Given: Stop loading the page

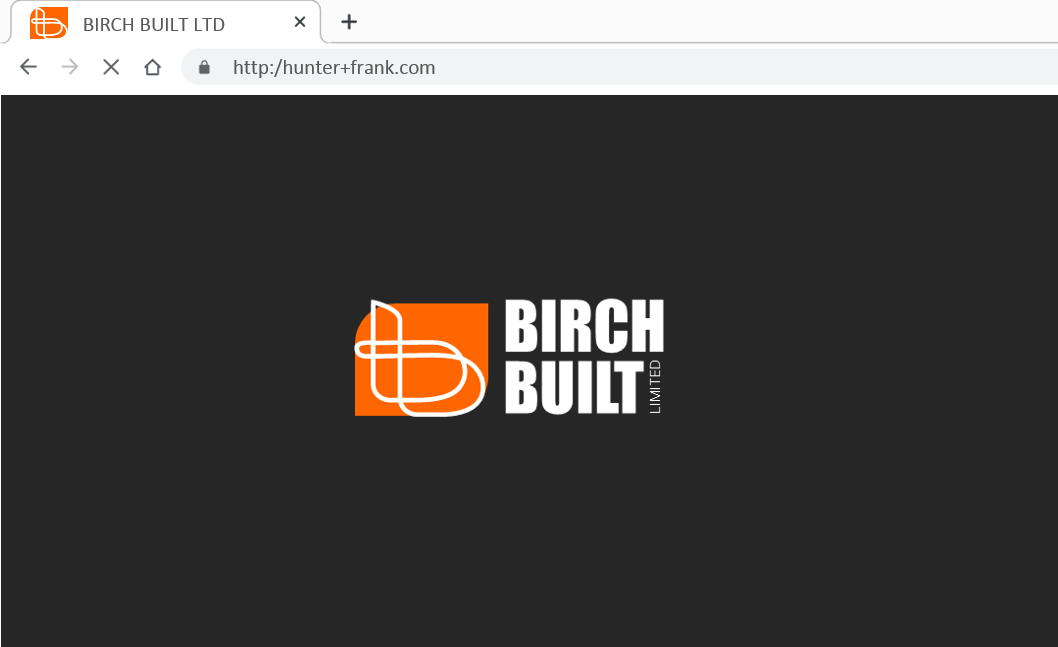Looking at the screenshot, I should (111, 67).
